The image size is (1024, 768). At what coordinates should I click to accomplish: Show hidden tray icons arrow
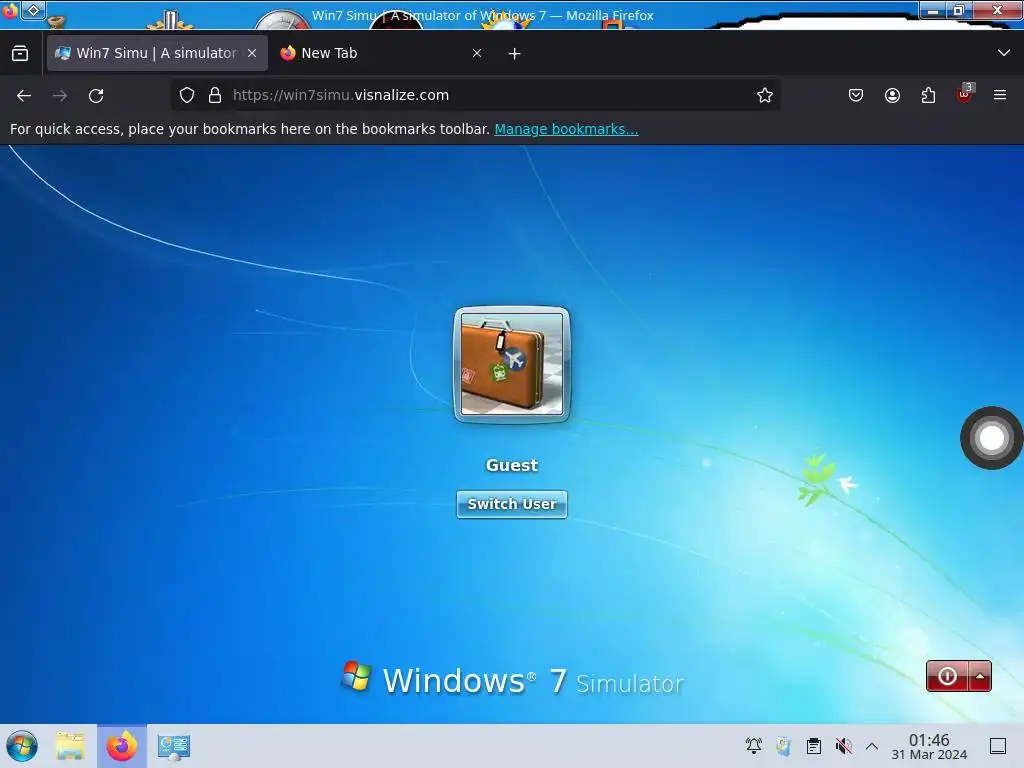coord(872,746)
